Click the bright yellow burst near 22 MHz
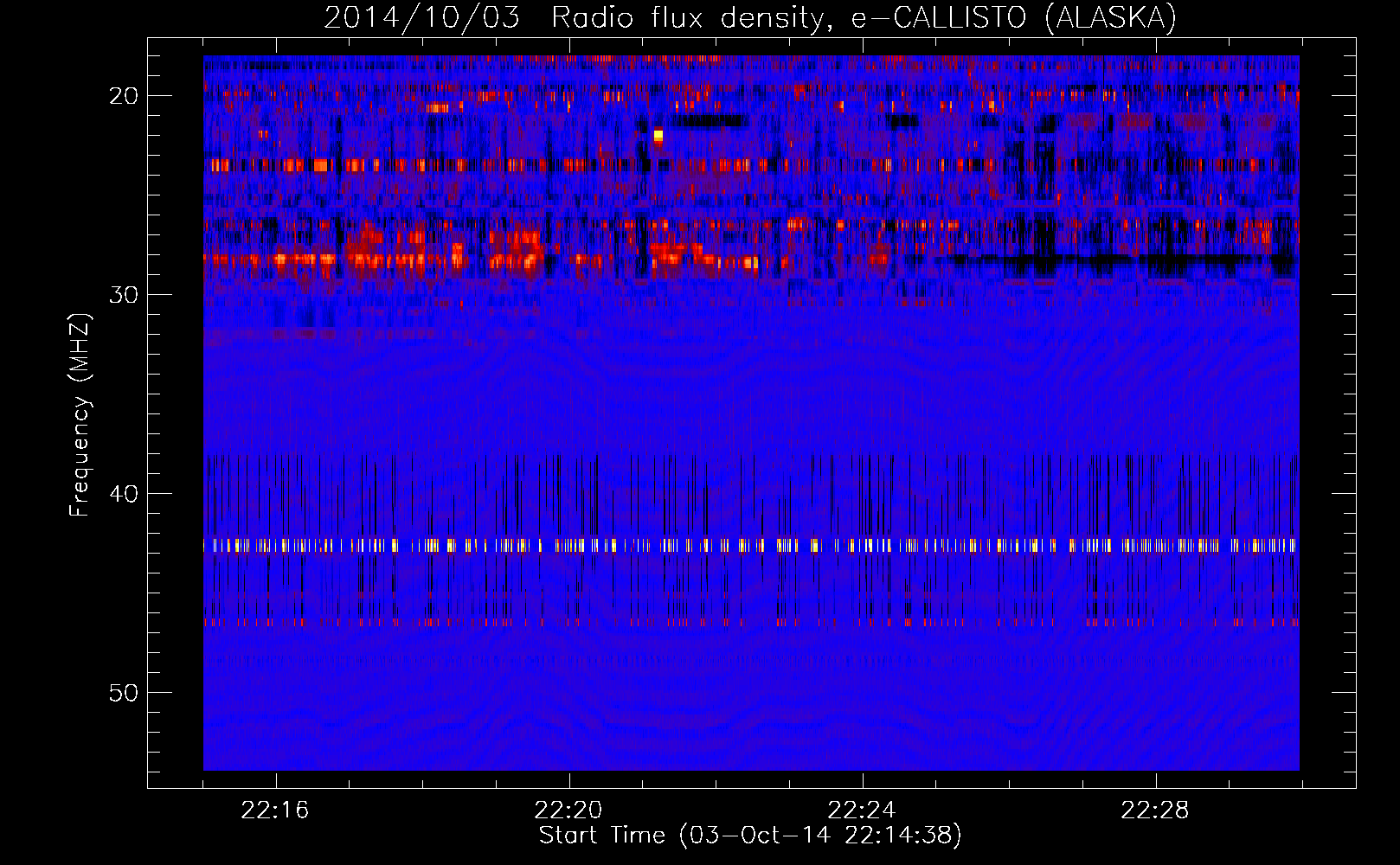The width and height of the screenshot is (1400, 865). pos(658,135)
